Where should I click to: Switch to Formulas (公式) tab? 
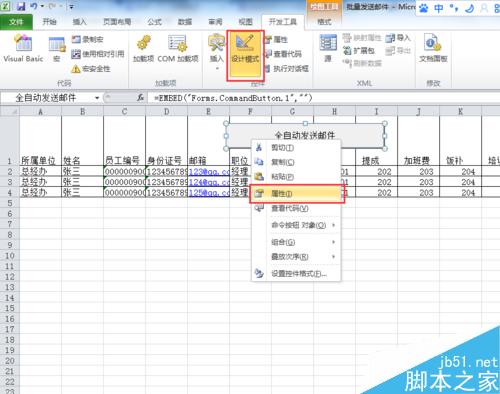point(154,22)
